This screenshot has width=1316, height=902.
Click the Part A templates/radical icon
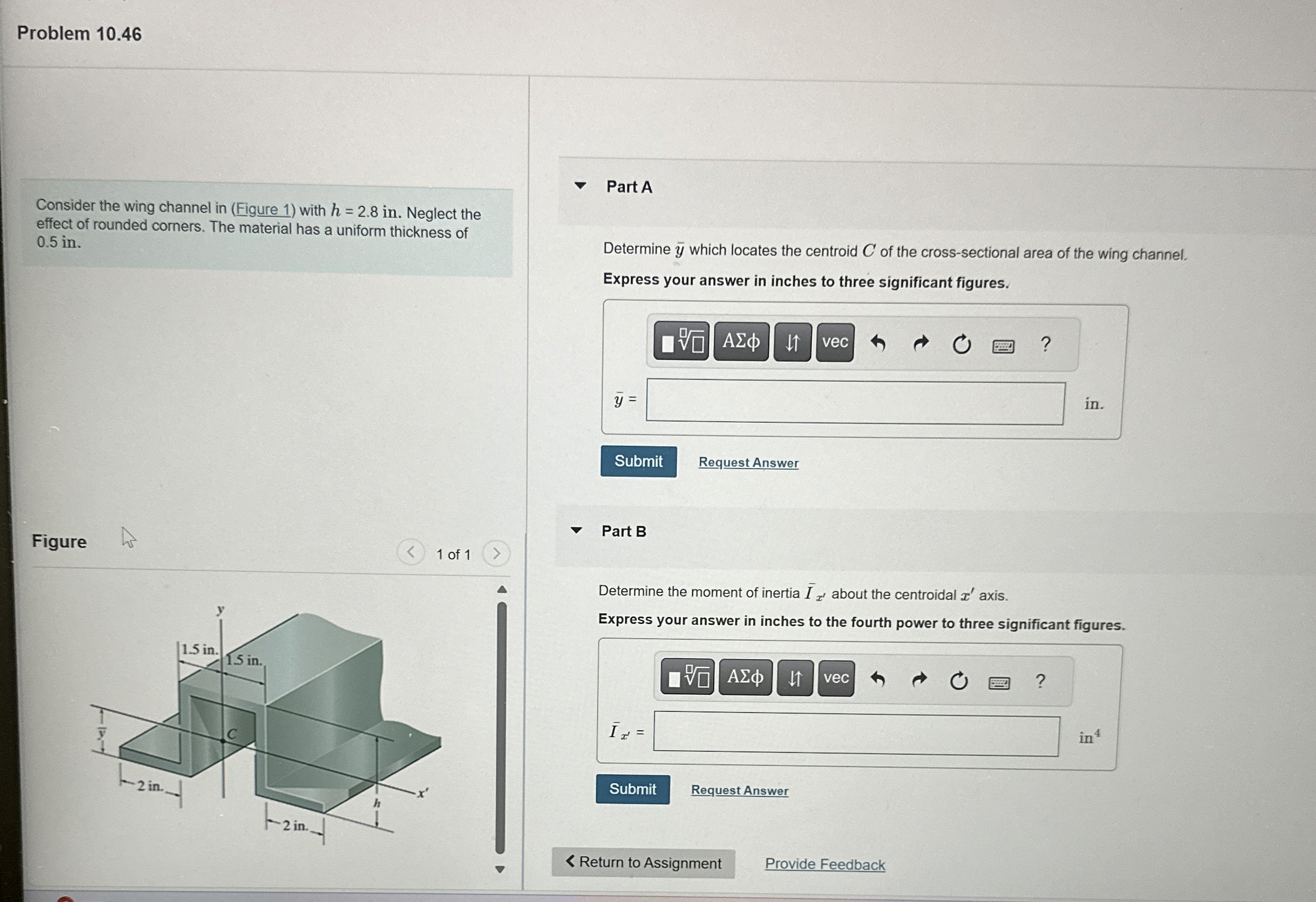681,342
